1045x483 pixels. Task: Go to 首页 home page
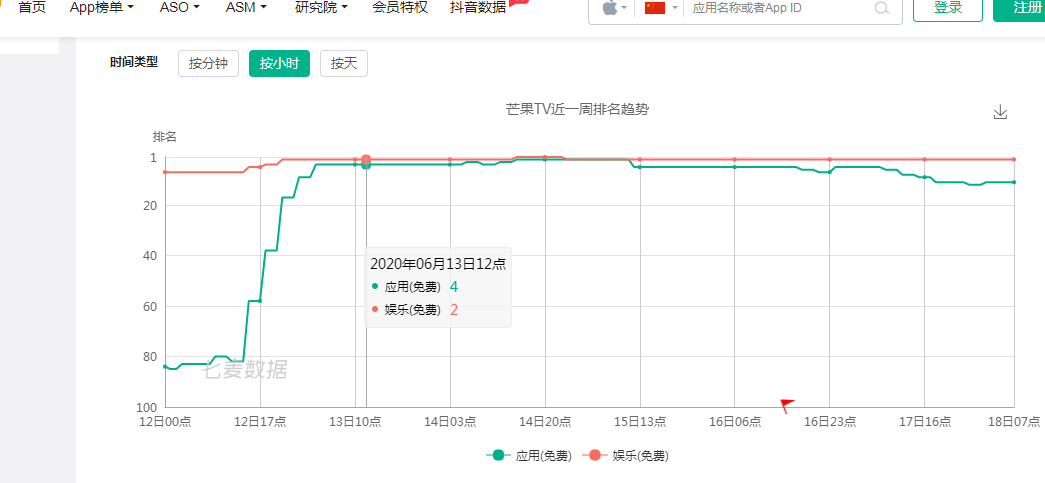(32, 8)
